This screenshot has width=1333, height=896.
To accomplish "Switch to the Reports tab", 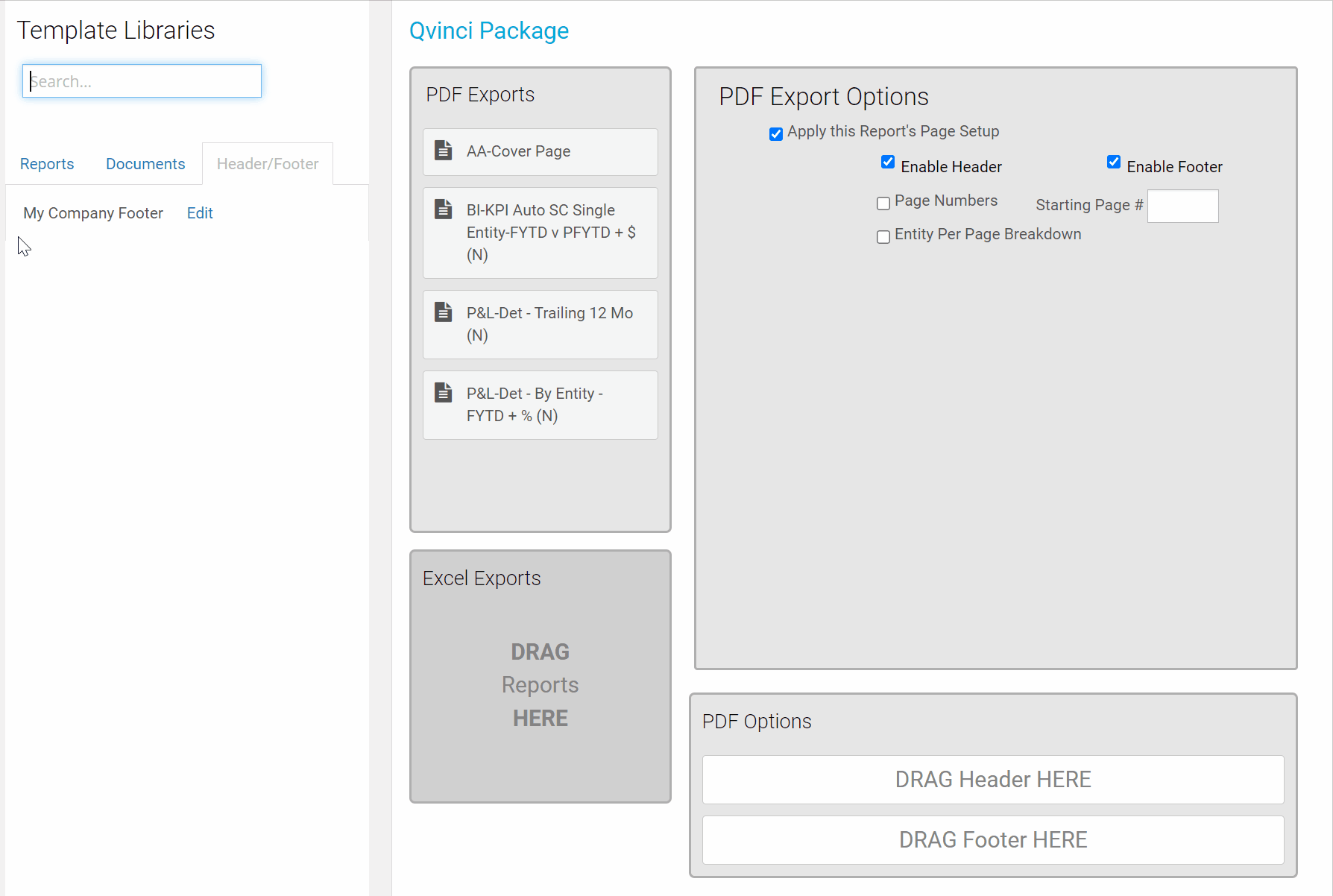I will 47,164.
